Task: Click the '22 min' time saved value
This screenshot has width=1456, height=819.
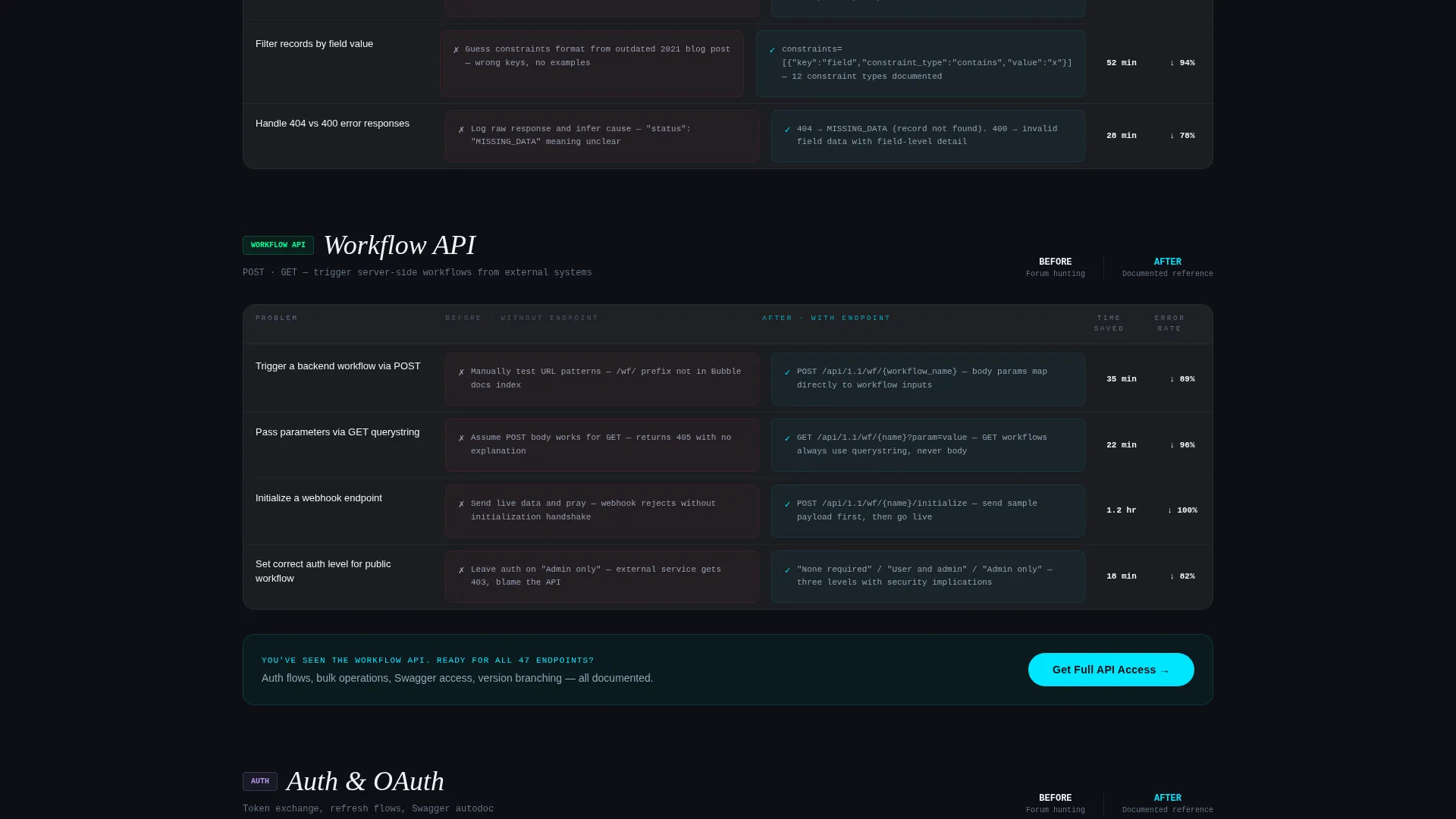Action: point(1121,445)
